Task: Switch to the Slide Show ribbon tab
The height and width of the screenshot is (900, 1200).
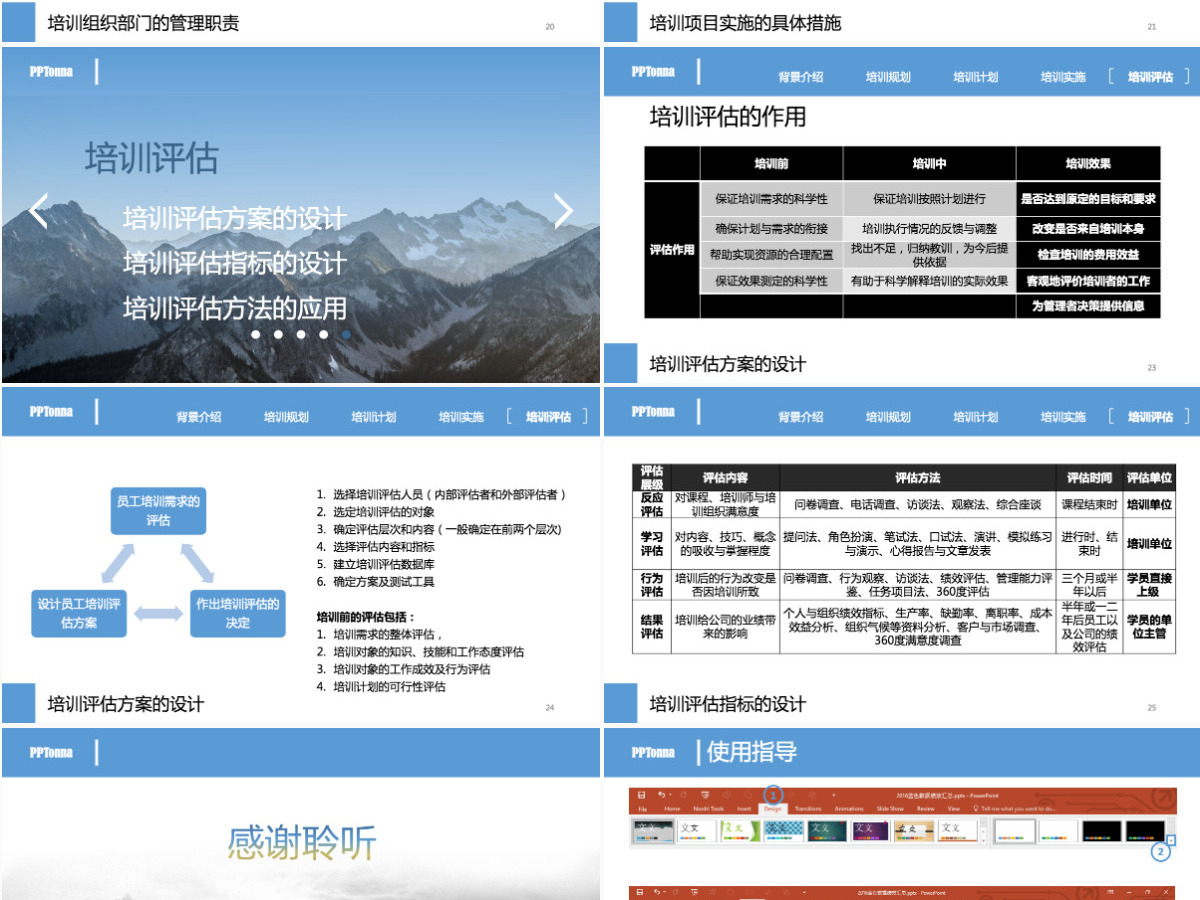Action: point(890,808)
